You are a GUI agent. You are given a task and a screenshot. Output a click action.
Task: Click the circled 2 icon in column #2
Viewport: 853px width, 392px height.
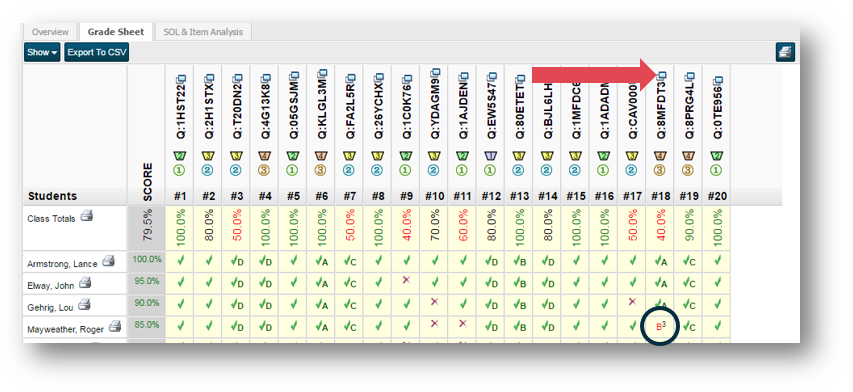(x=208, y=170)
